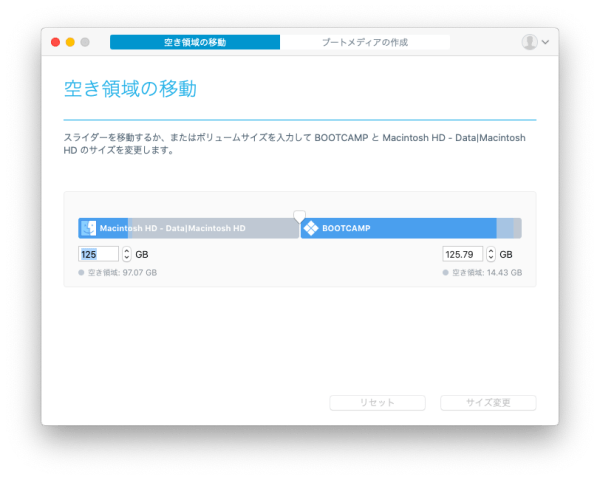This screenshot has width=600, height=480.
Task: Select the BOOTCAMP partition bar
Action: click(411, 228)
